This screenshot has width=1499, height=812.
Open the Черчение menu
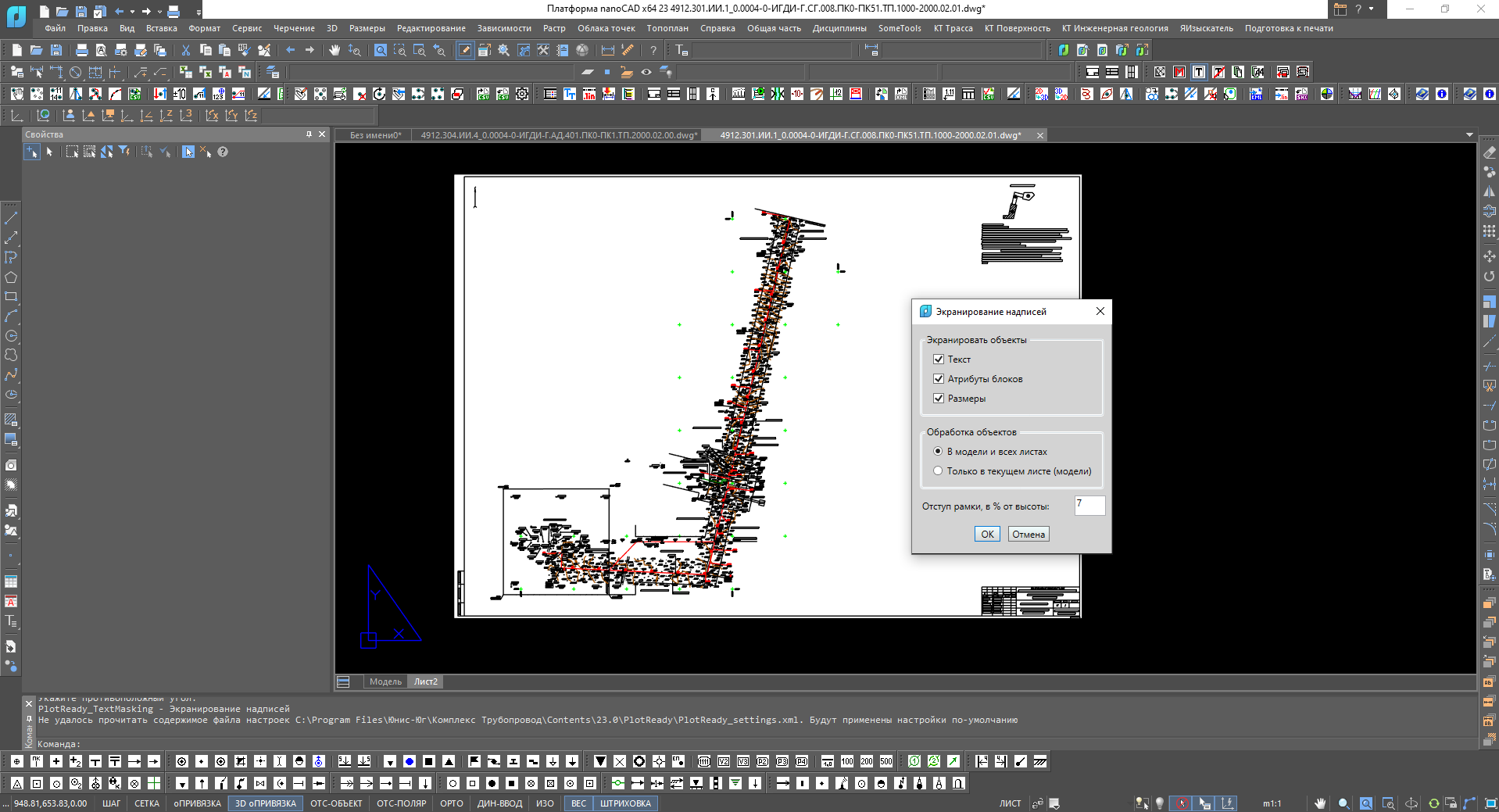[x=294, y=28]
